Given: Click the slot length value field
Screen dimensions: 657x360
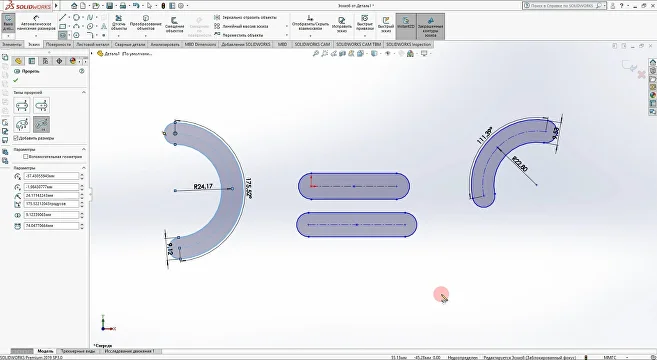Looking at the screenshot, I should pos(51,226).
